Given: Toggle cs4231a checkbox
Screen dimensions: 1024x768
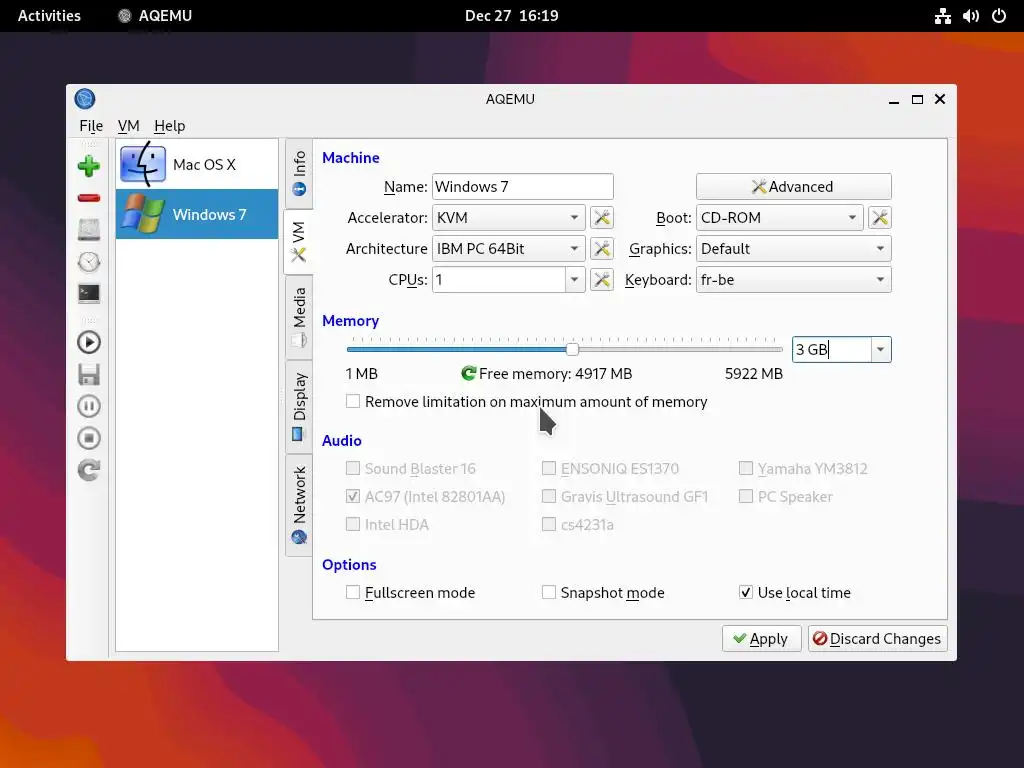Looking at the screenshot, I should (549, 524).
